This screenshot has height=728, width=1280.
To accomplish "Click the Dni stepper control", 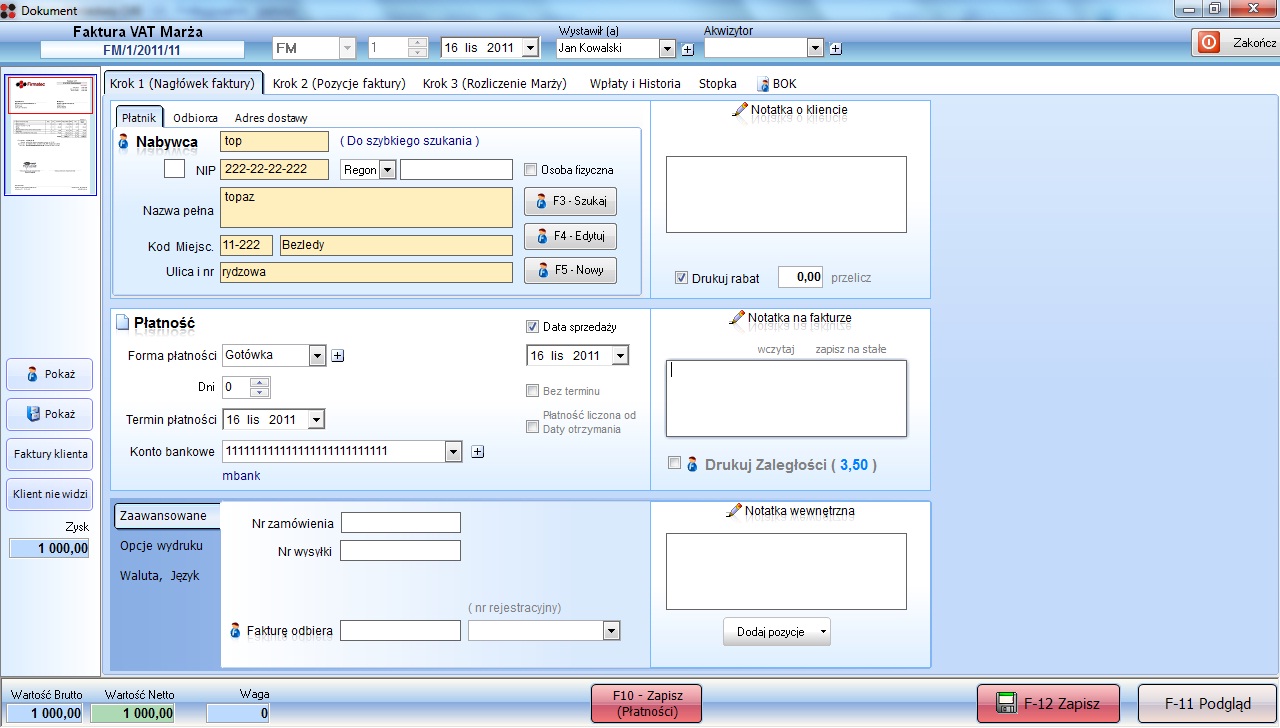I will 260,387.
